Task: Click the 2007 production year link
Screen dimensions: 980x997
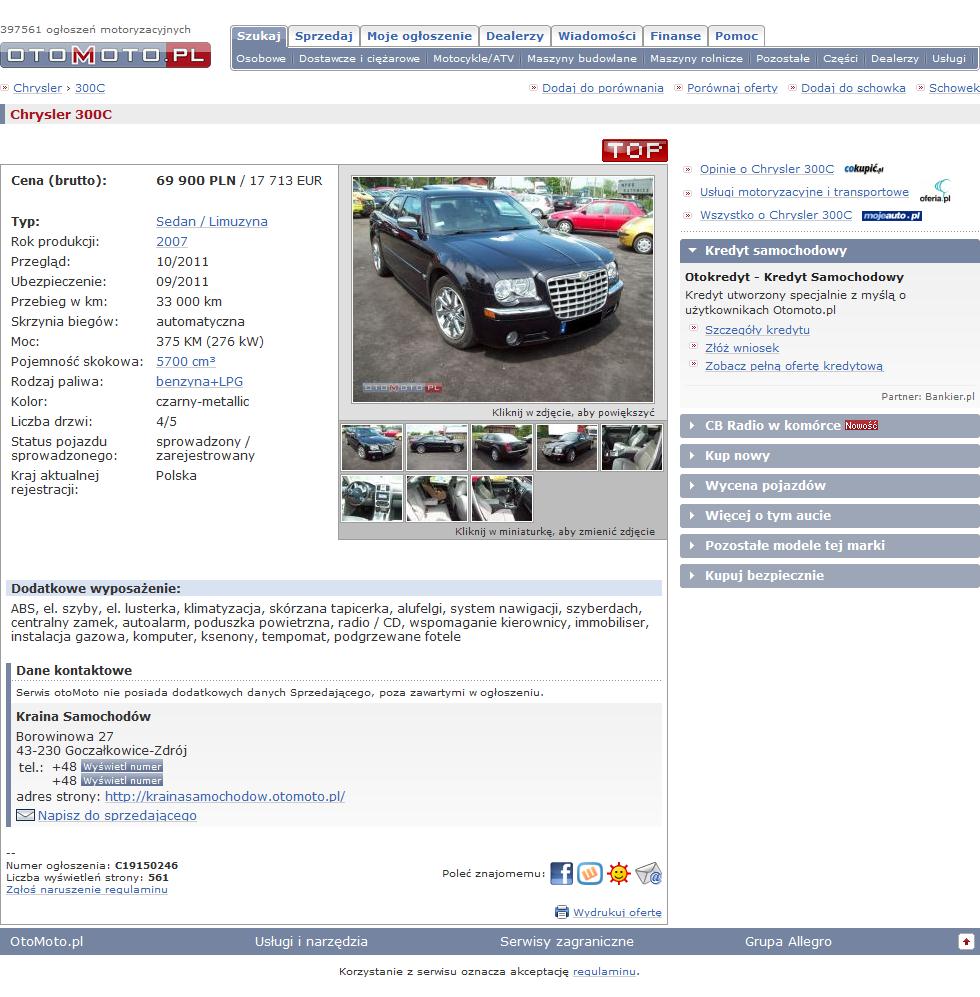Action: click(172, 242)
